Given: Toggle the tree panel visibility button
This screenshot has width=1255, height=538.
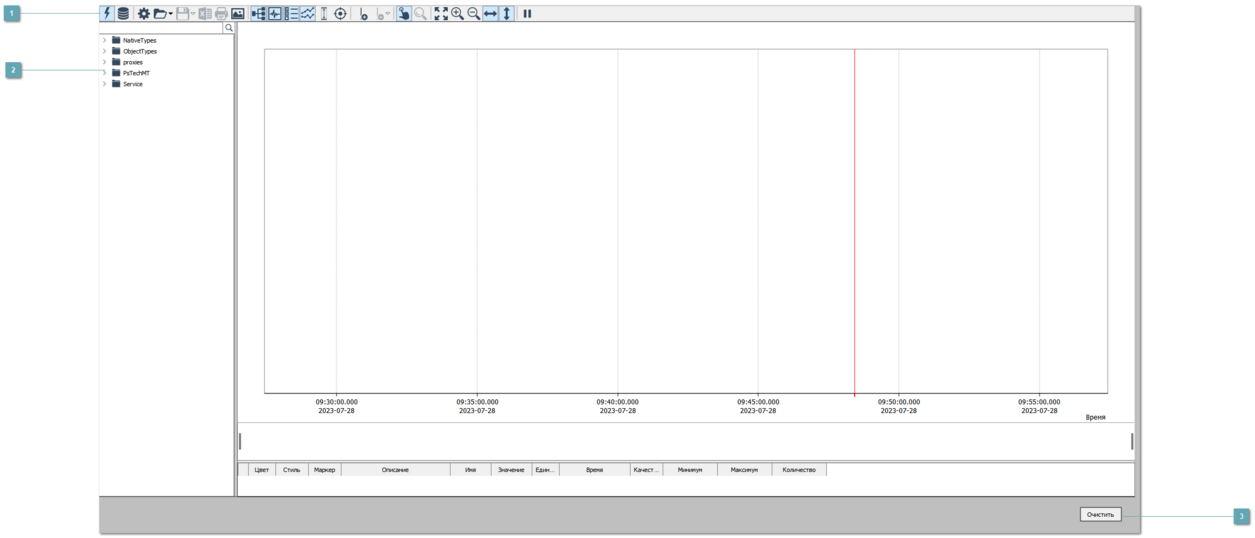Looking at the screenshot, I should [x=258, y=14].
